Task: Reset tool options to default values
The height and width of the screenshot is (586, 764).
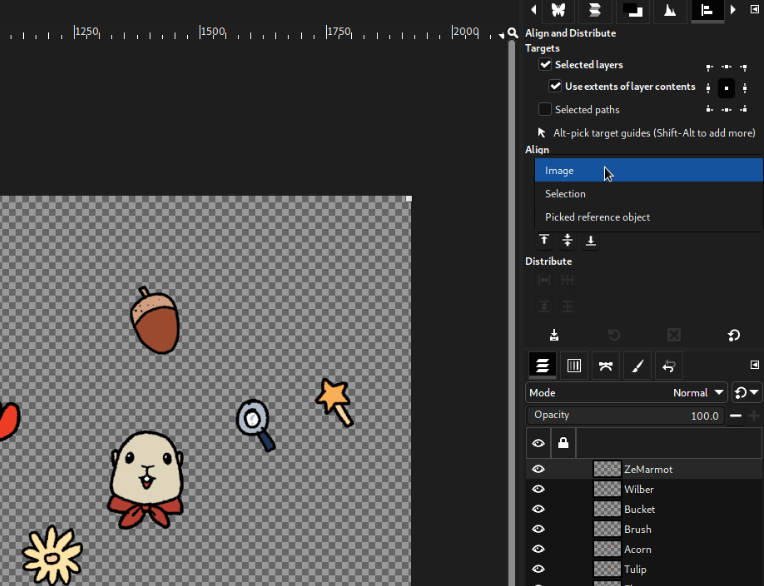Action: tap(733, 335)
